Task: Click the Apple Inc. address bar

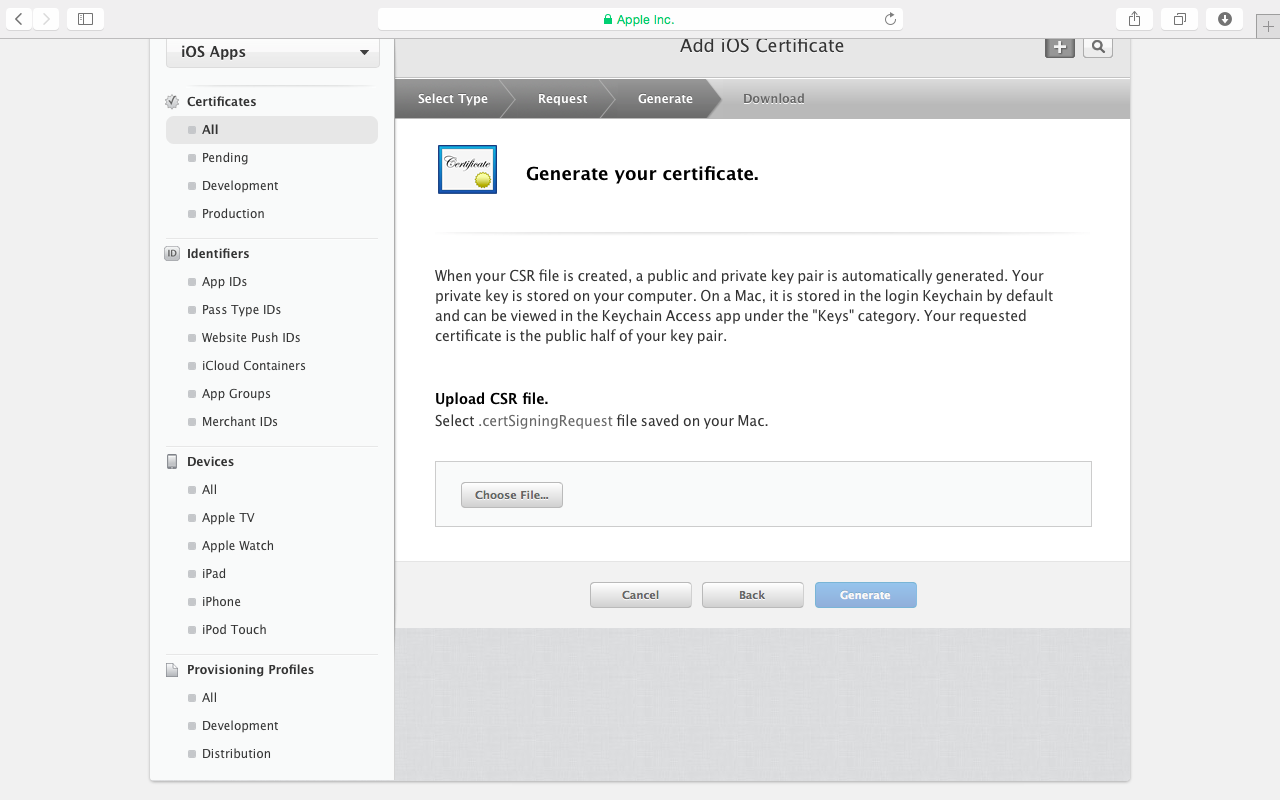Action: (640, 19)
